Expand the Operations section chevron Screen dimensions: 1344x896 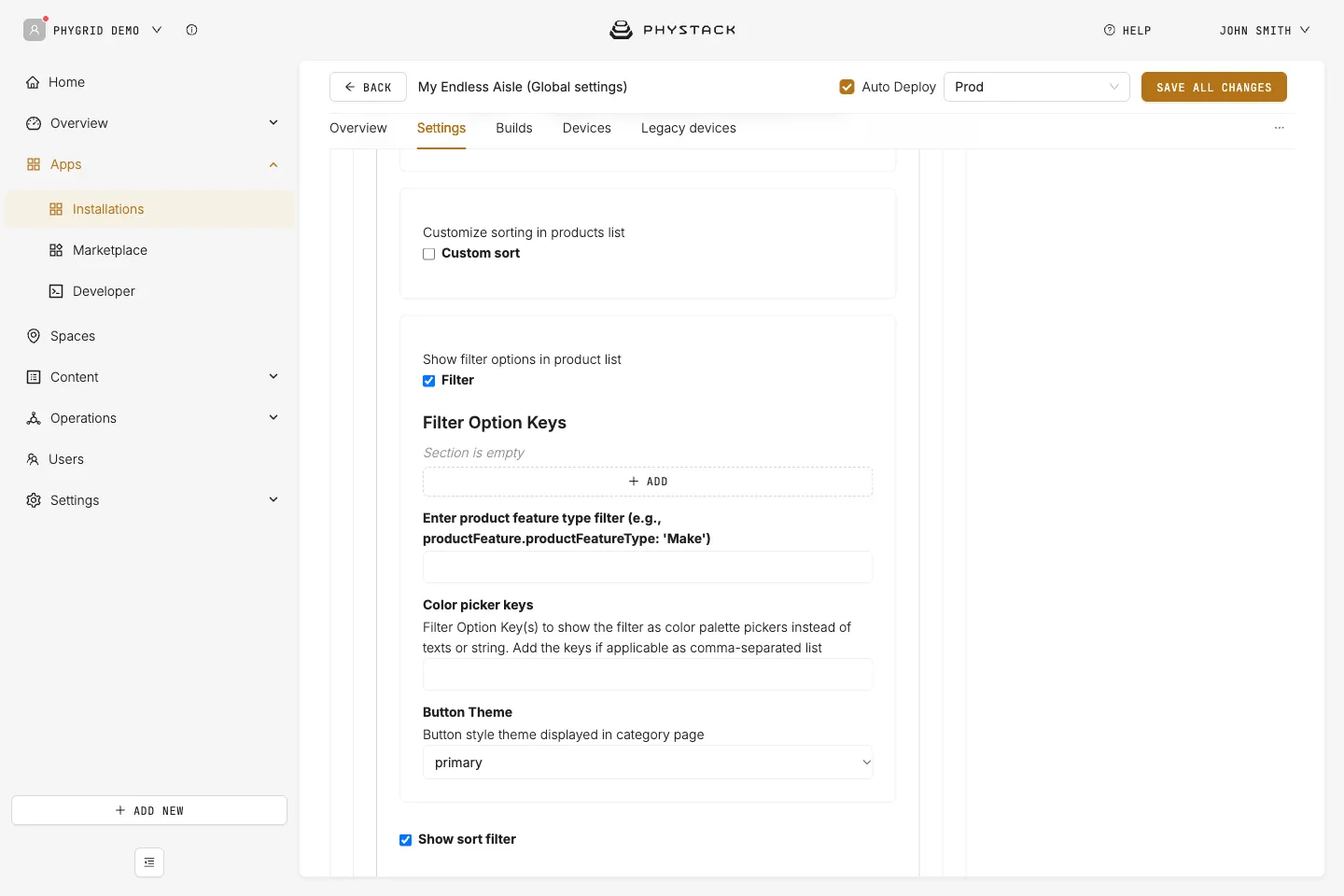click(273, 418)
